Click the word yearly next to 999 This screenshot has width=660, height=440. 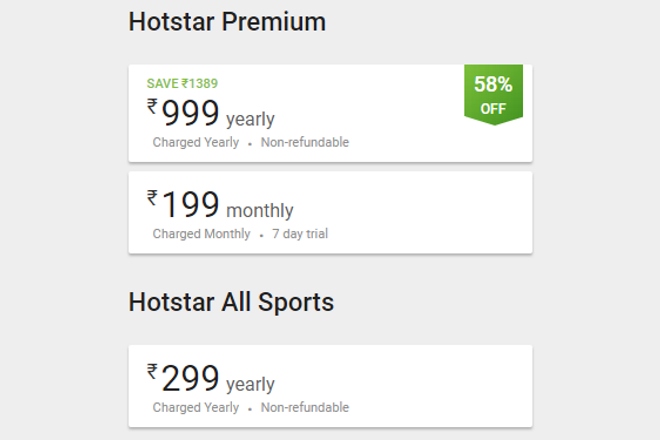coord(250,121)
